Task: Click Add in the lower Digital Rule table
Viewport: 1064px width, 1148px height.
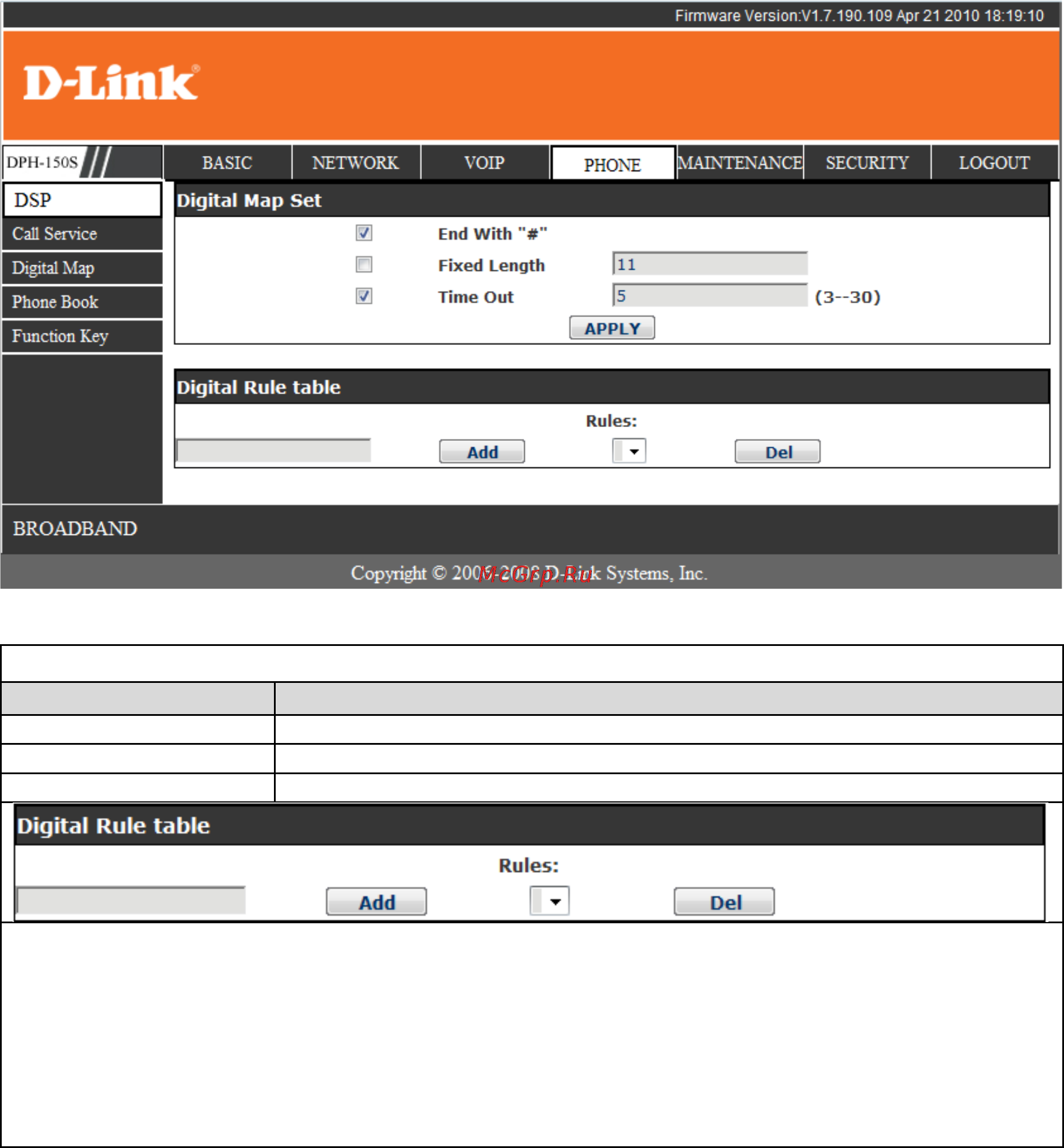Action: 376,902
